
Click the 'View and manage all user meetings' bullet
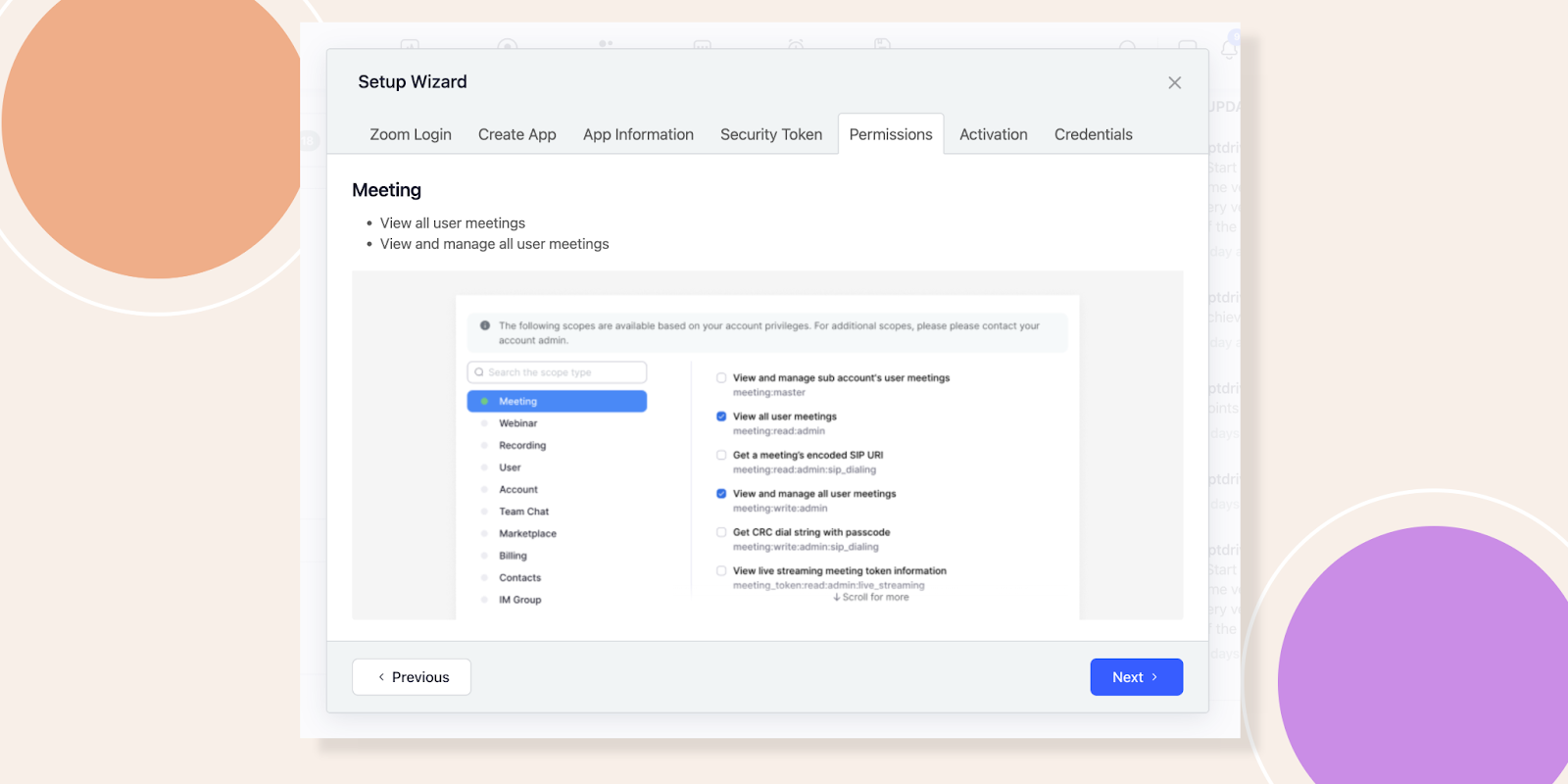(494, 244)
